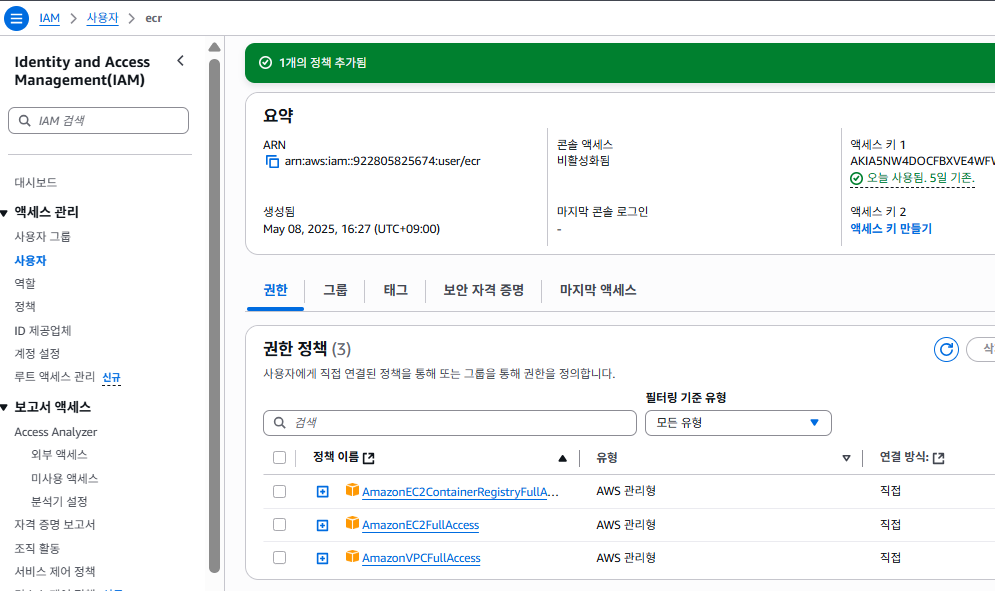Click the sidebar scrollbar up arrow
995x591 pixels.
pyautogui.click(x=214, y=47)
